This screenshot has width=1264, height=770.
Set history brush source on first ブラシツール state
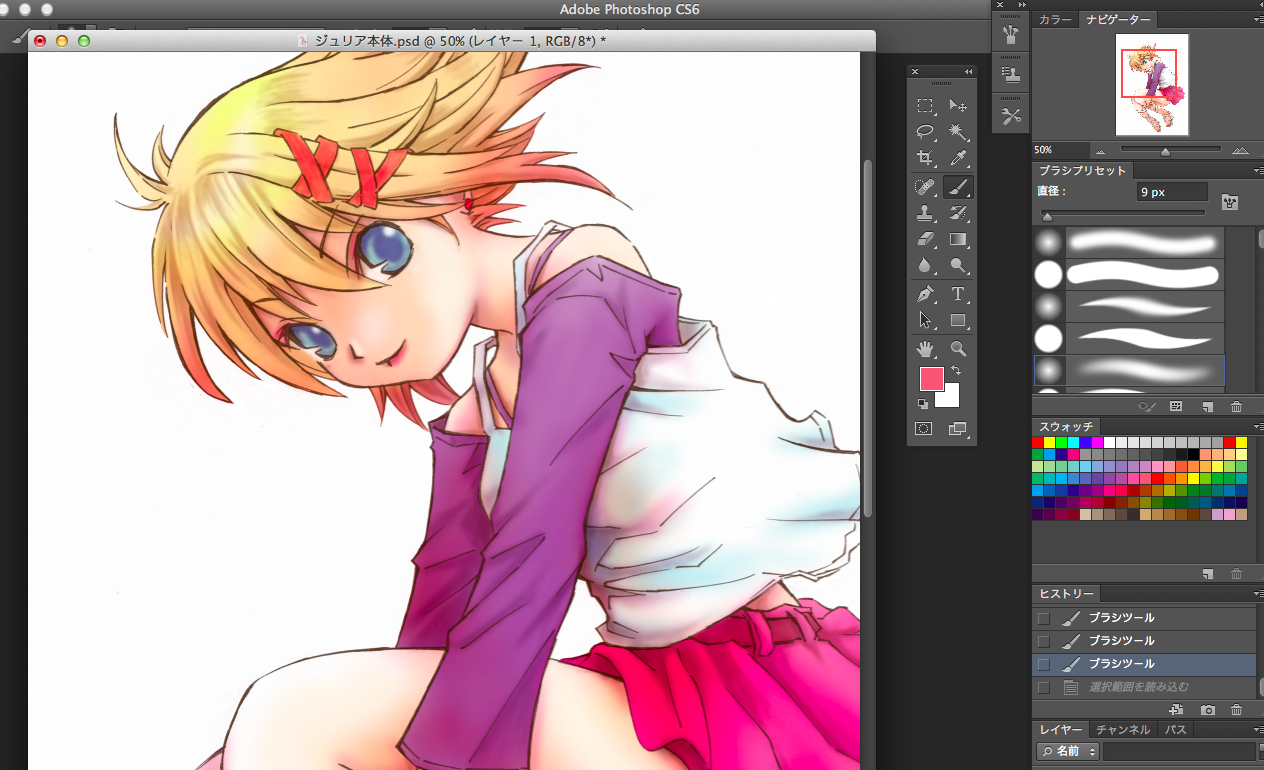click(x=1044, y=618)
